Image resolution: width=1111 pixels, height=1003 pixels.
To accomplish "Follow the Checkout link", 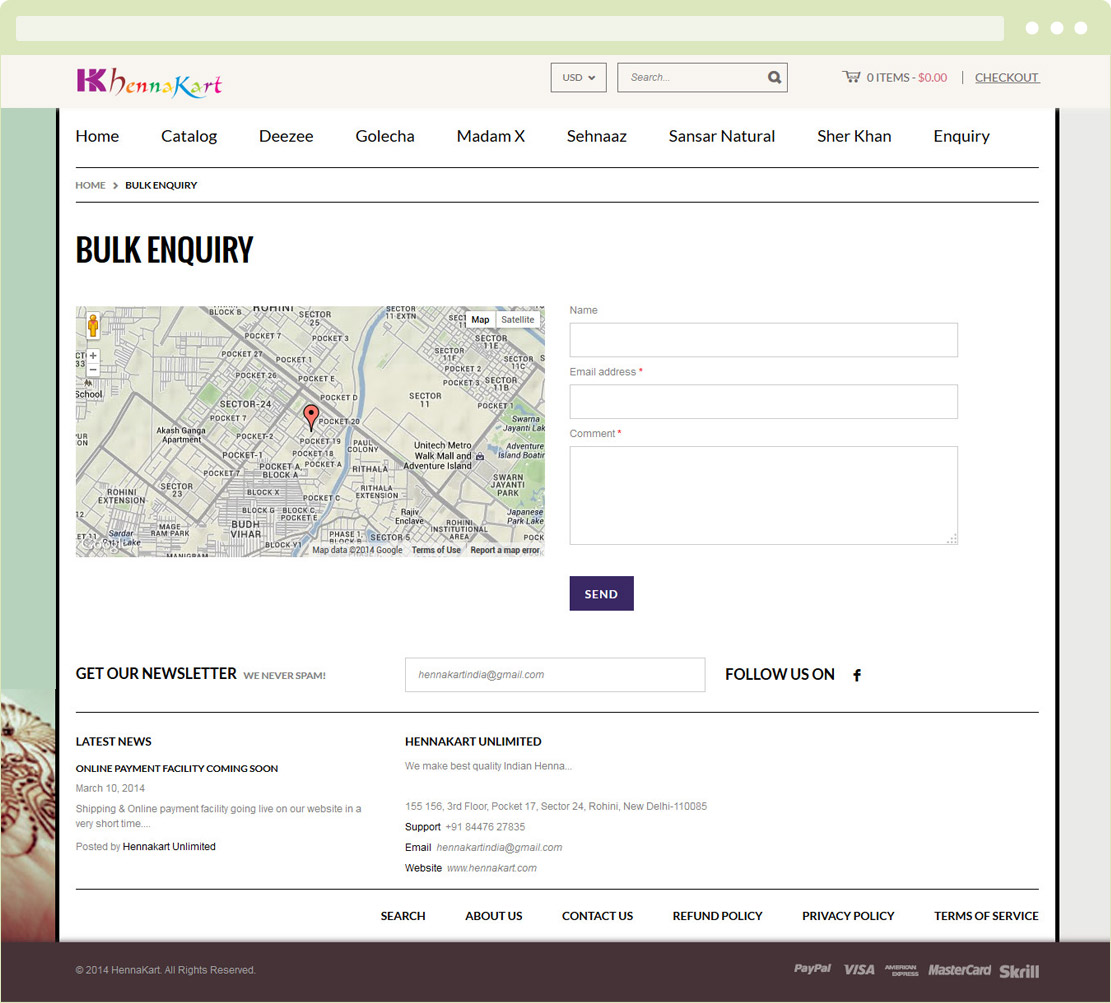I will coord(1006,77).
